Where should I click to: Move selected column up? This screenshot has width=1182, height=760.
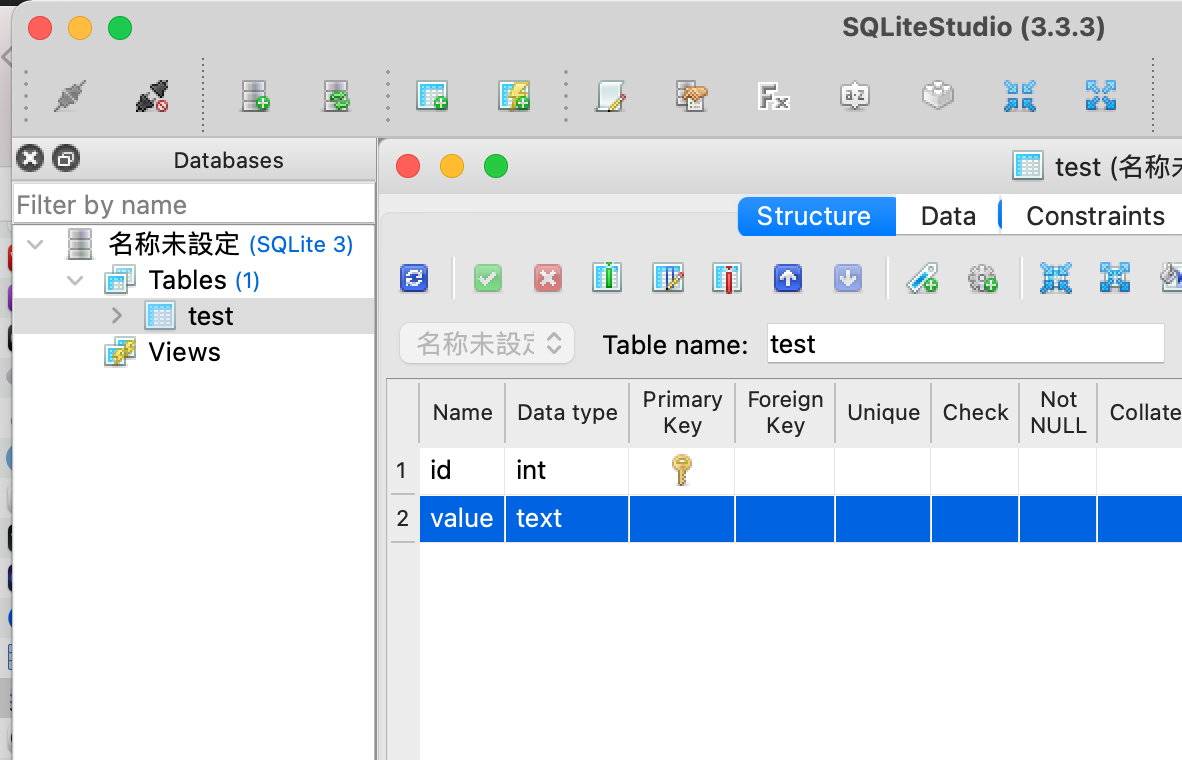point(788,278)
